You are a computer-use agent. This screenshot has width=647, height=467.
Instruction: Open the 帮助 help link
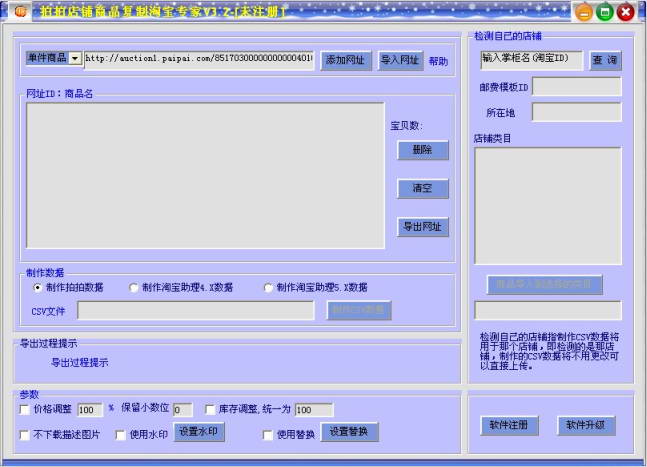(438, 61)
